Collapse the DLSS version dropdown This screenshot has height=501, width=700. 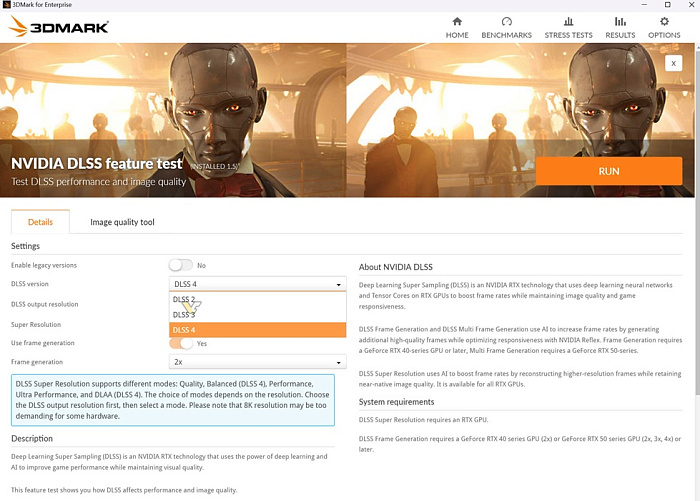click(x=258, y=284)
